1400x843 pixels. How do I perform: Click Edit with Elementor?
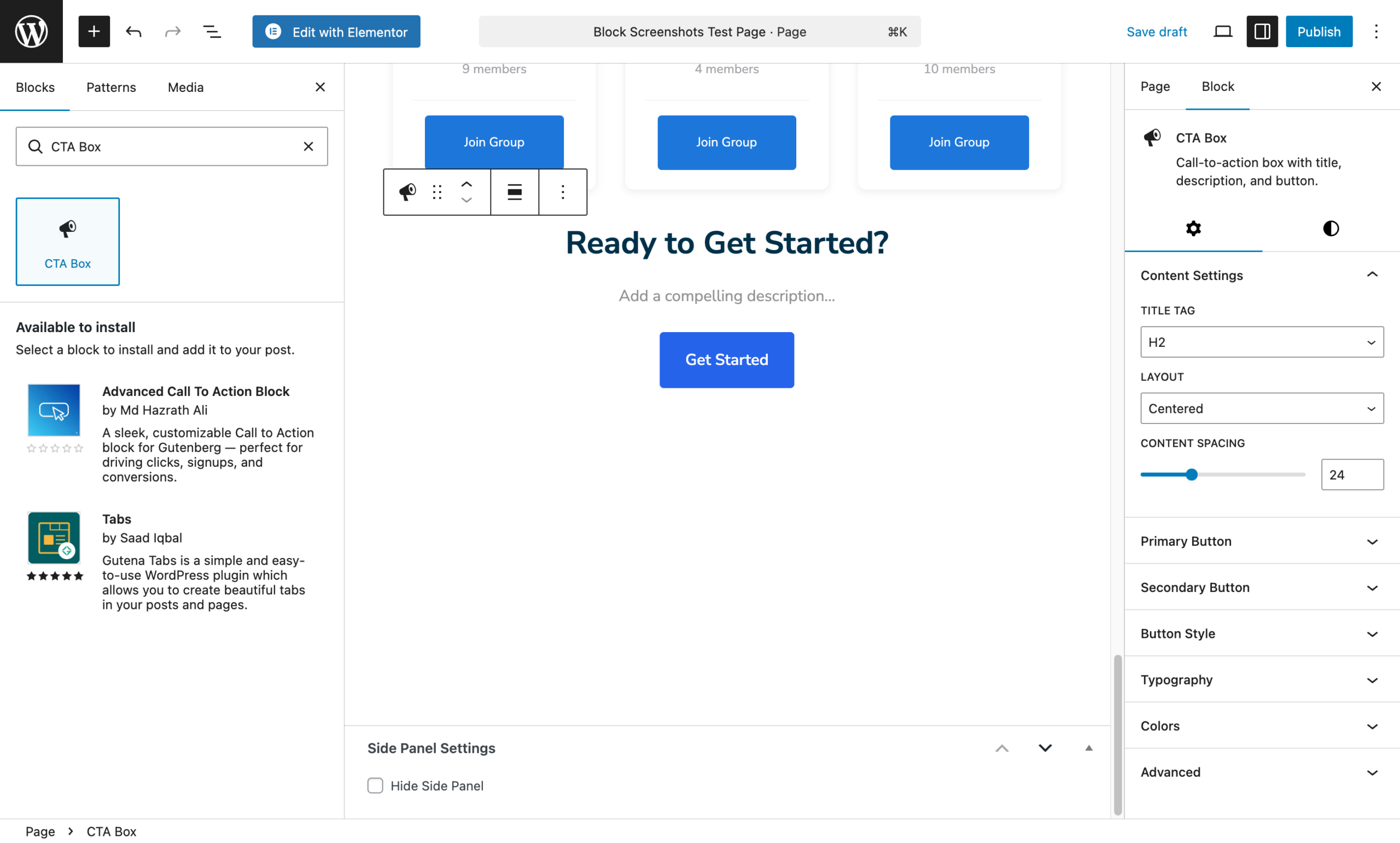click(336, 31)
